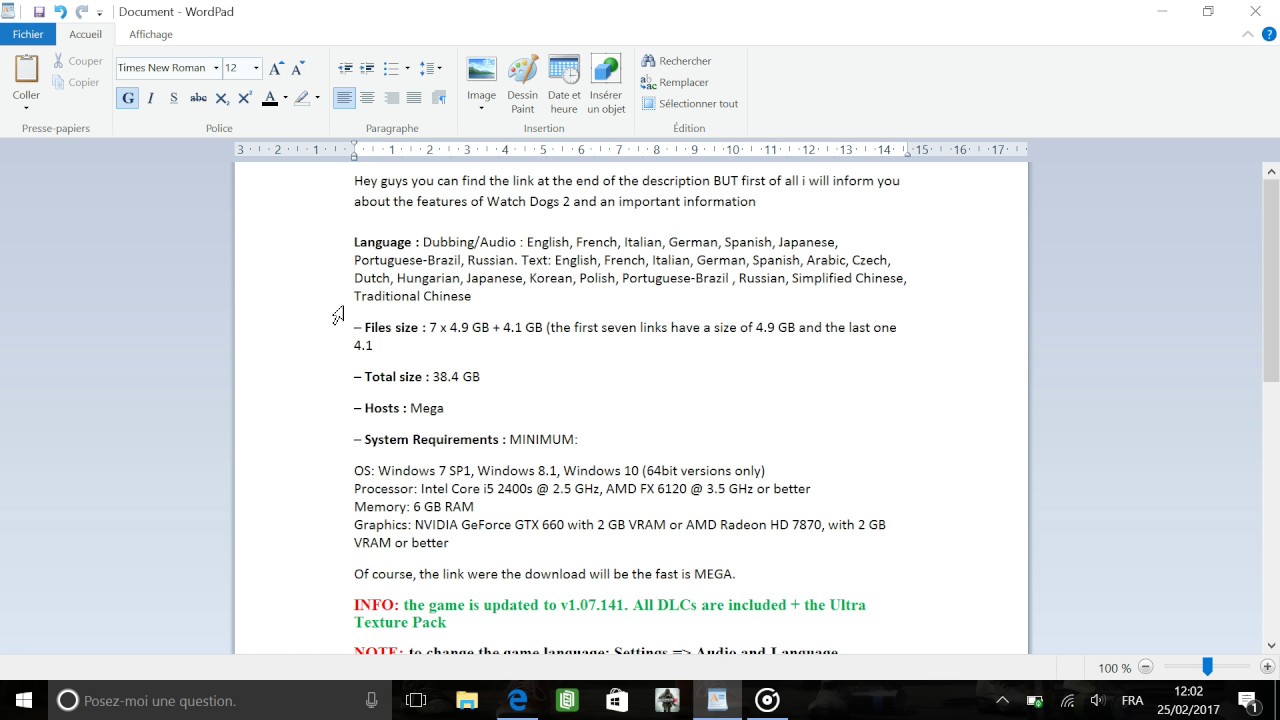The width and height of the screenshot is (1280, 720).
Task: Open Microsoft Edge from the taskbar
Action: (517, 700)
